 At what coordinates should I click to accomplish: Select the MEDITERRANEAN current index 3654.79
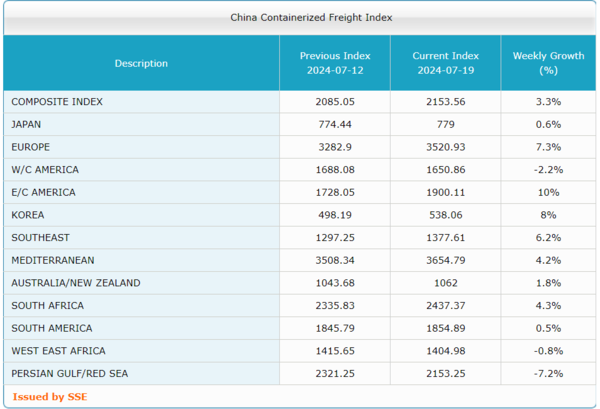pyautogui.click(x=445, y=260)
